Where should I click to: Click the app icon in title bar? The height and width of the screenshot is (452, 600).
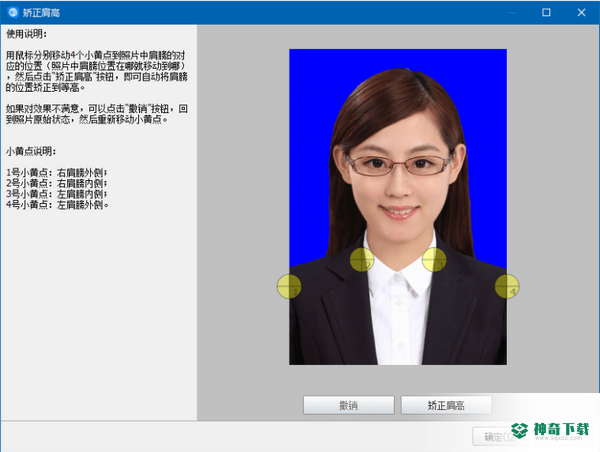point(13,12)
